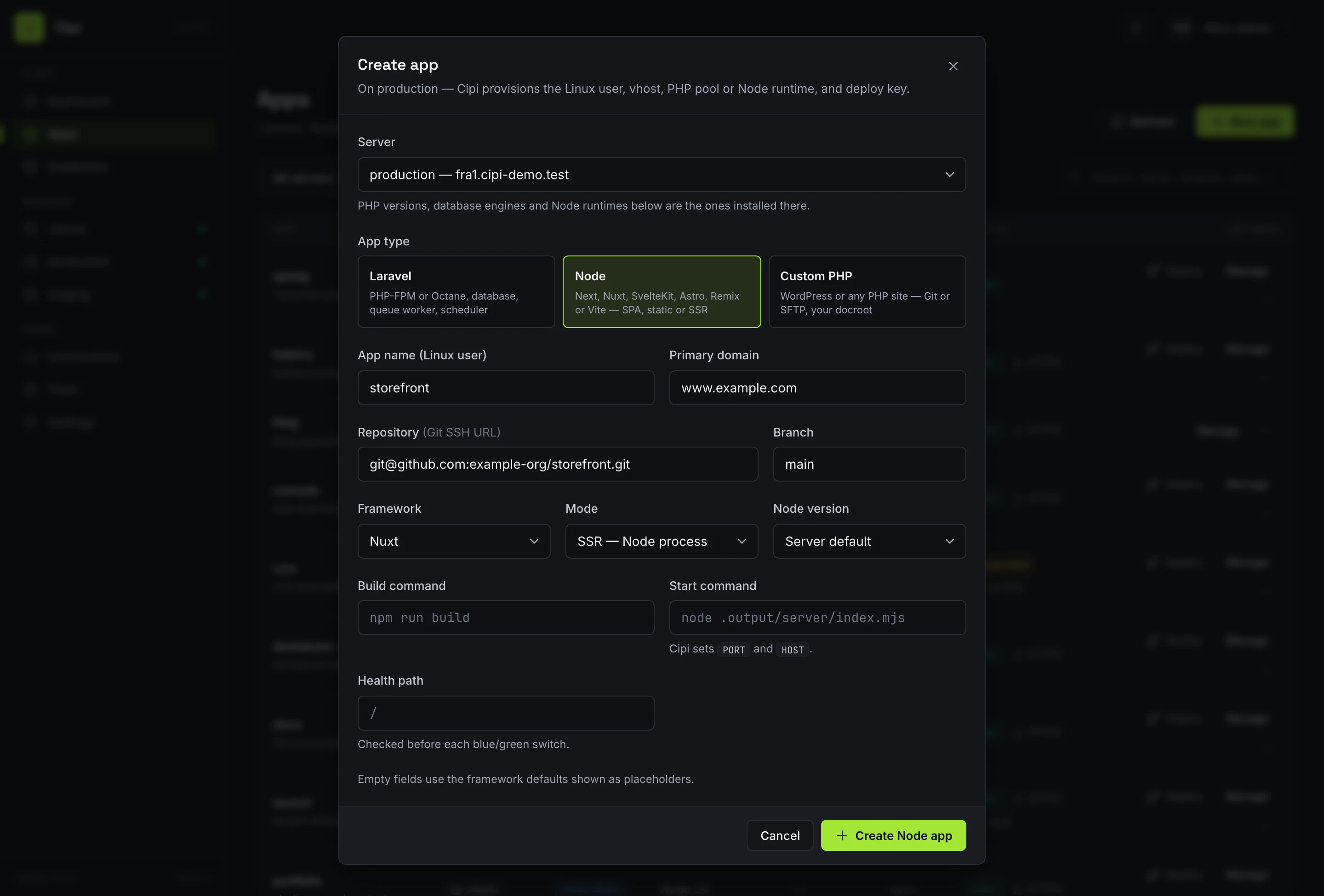1324x896 pixels.
Task: Select Node app type card
Action: pos(662,291)
